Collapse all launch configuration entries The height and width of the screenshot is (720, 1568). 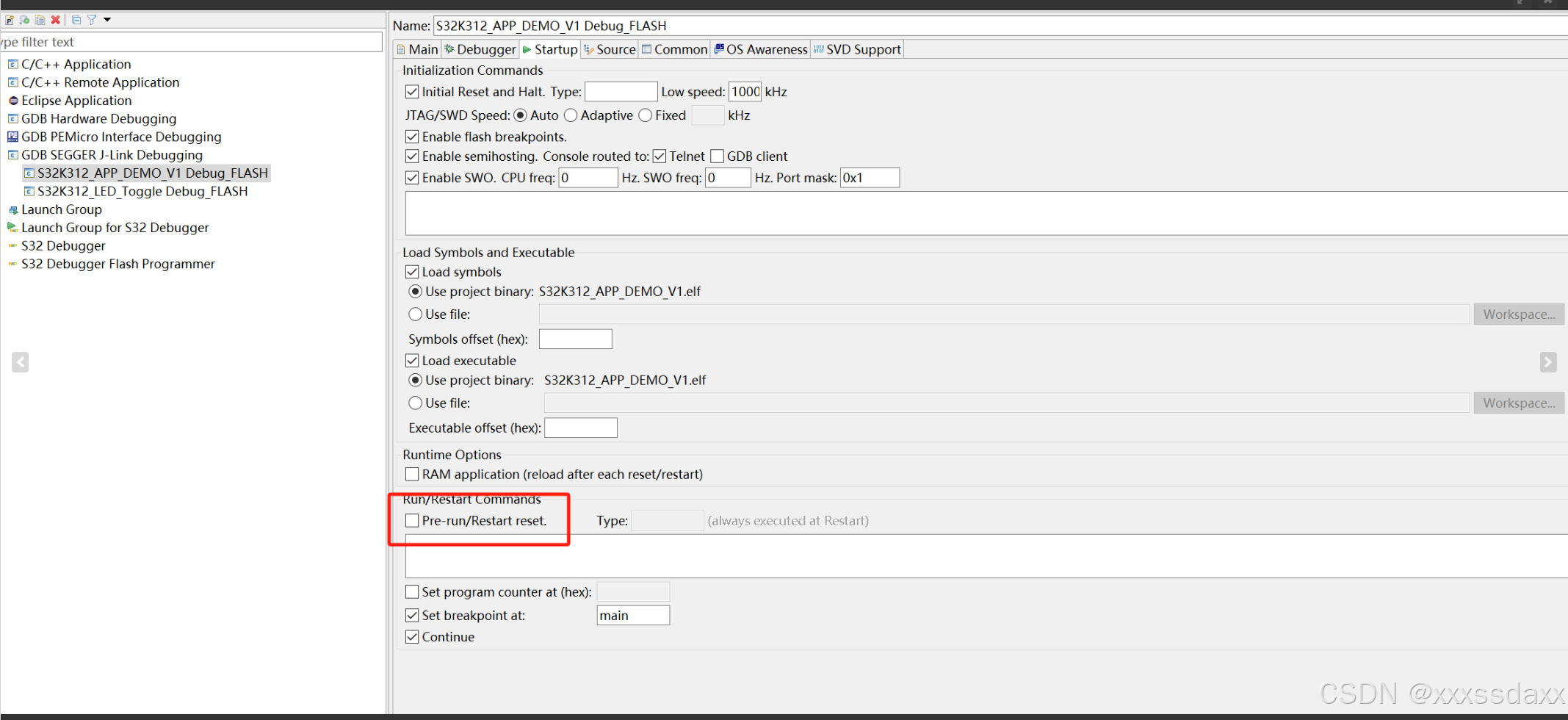coord(76,20)
